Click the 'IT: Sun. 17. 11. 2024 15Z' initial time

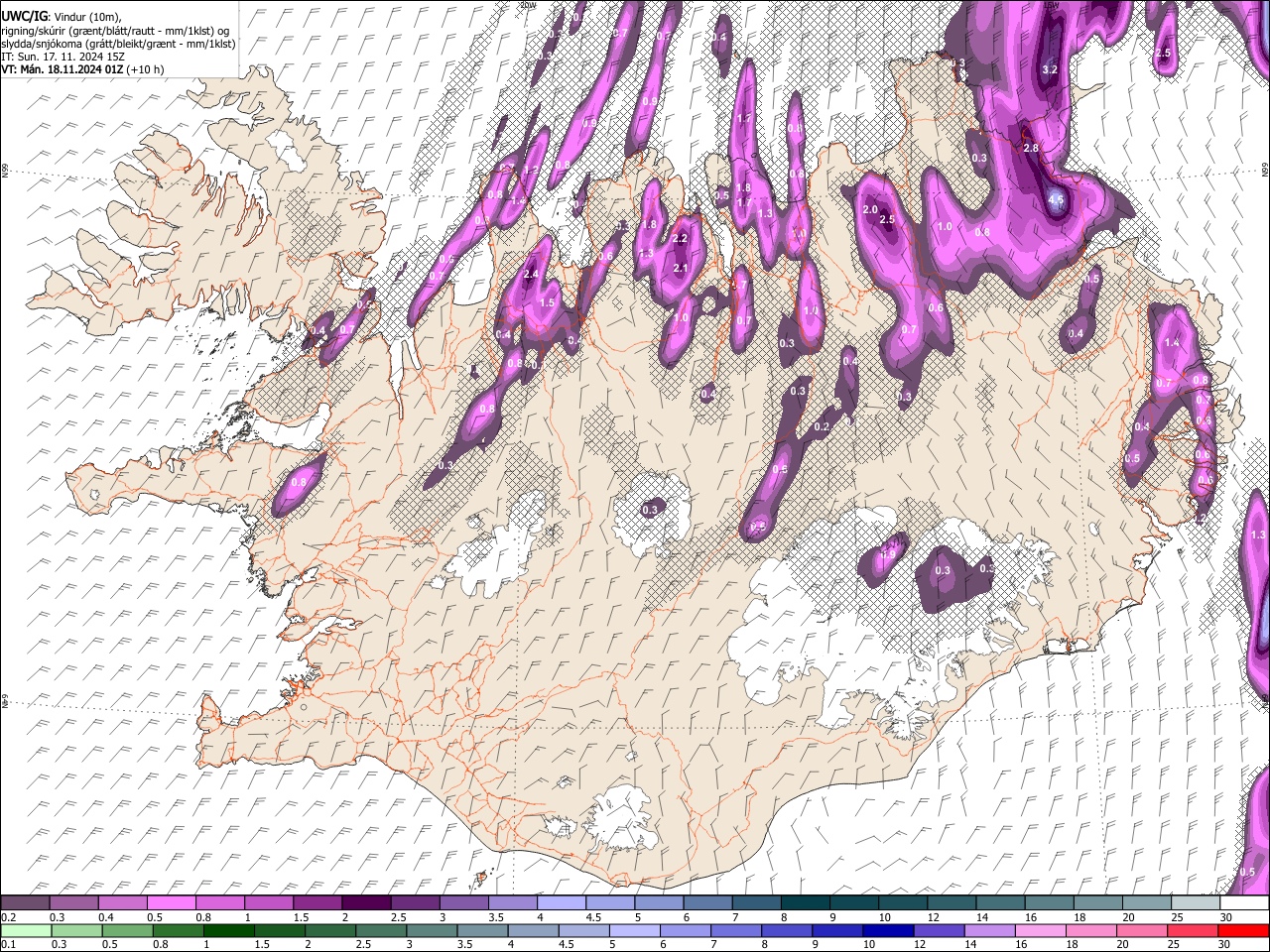[x=63, y=57]
